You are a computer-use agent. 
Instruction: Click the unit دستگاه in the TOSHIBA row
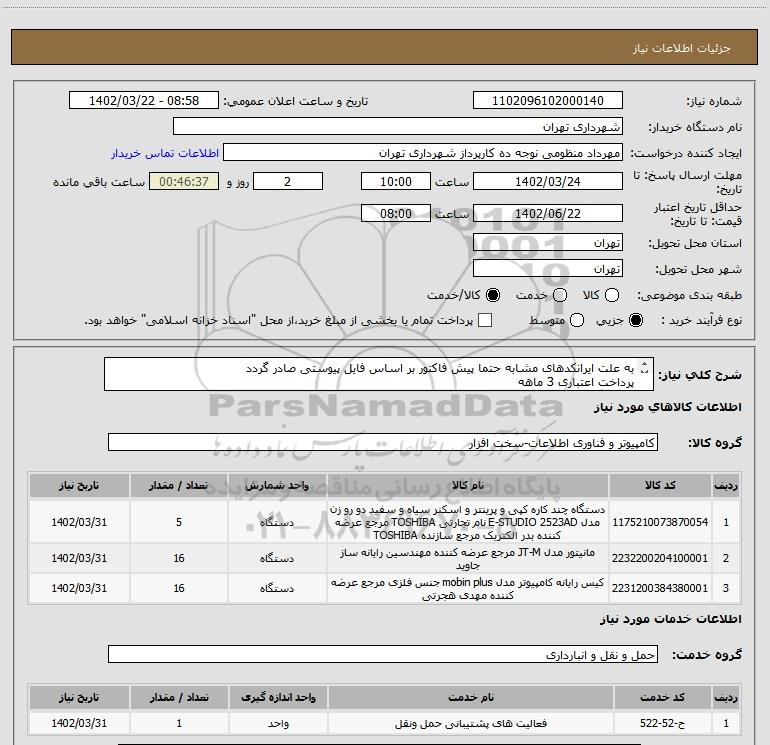tap(277, 522)
